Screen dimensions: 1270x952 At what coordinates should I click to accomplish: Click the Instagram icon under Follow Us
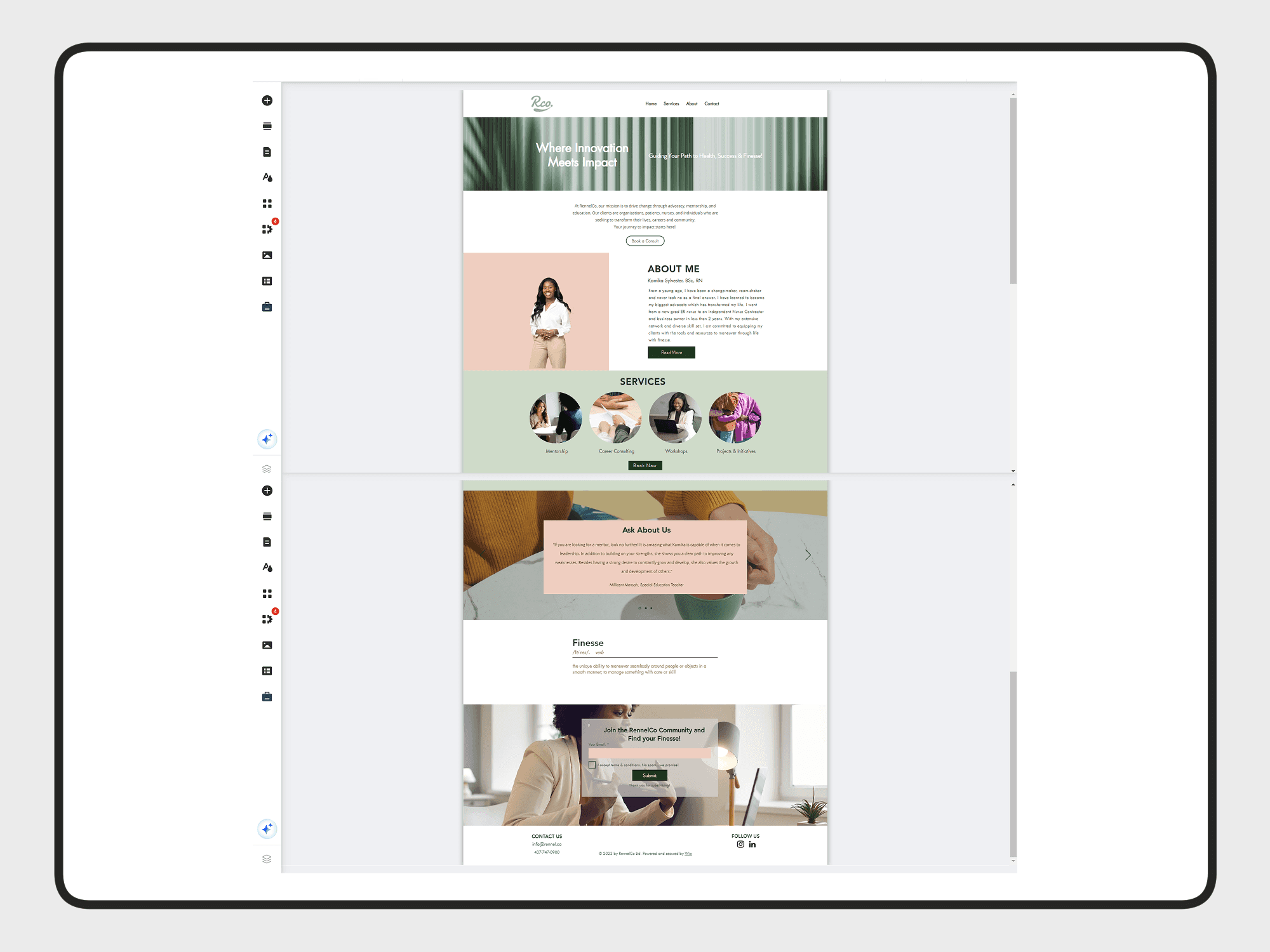(740, 845)
